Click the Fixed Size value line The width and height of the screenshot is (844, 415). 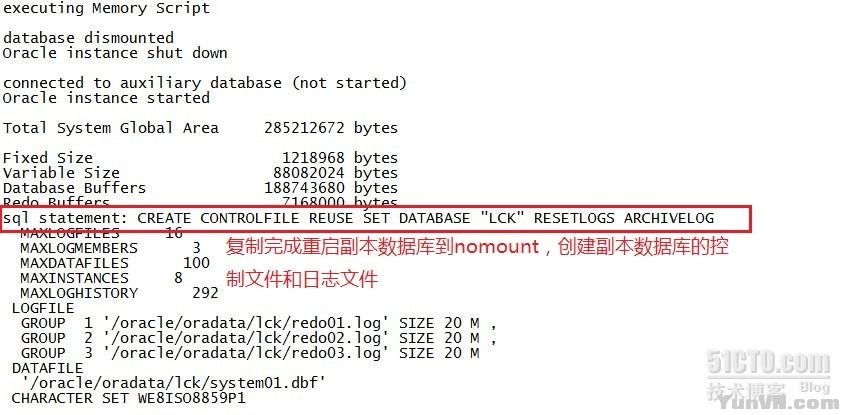point(200,158)
